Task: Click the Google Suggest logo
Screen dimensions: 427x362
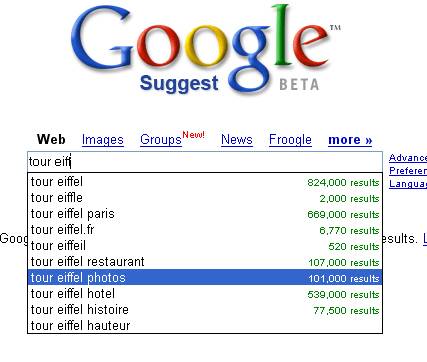Action: point(205,50)
